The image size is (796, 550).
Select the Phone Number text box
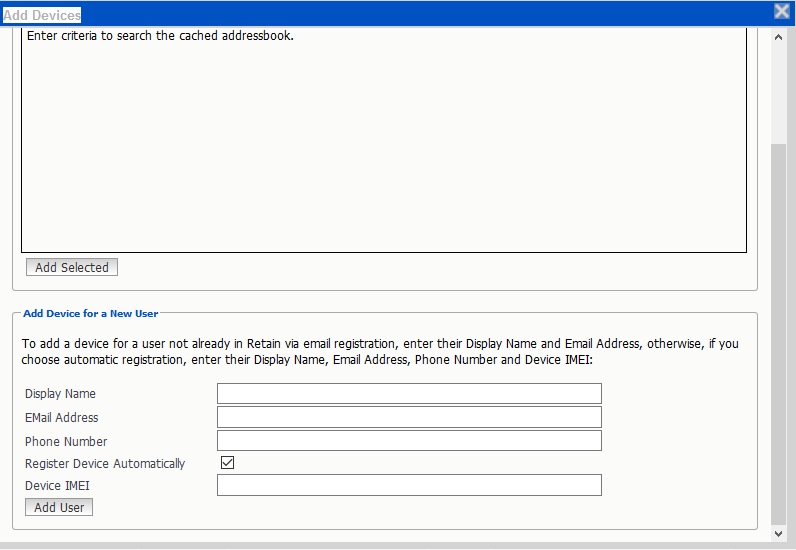coord(409,441)
